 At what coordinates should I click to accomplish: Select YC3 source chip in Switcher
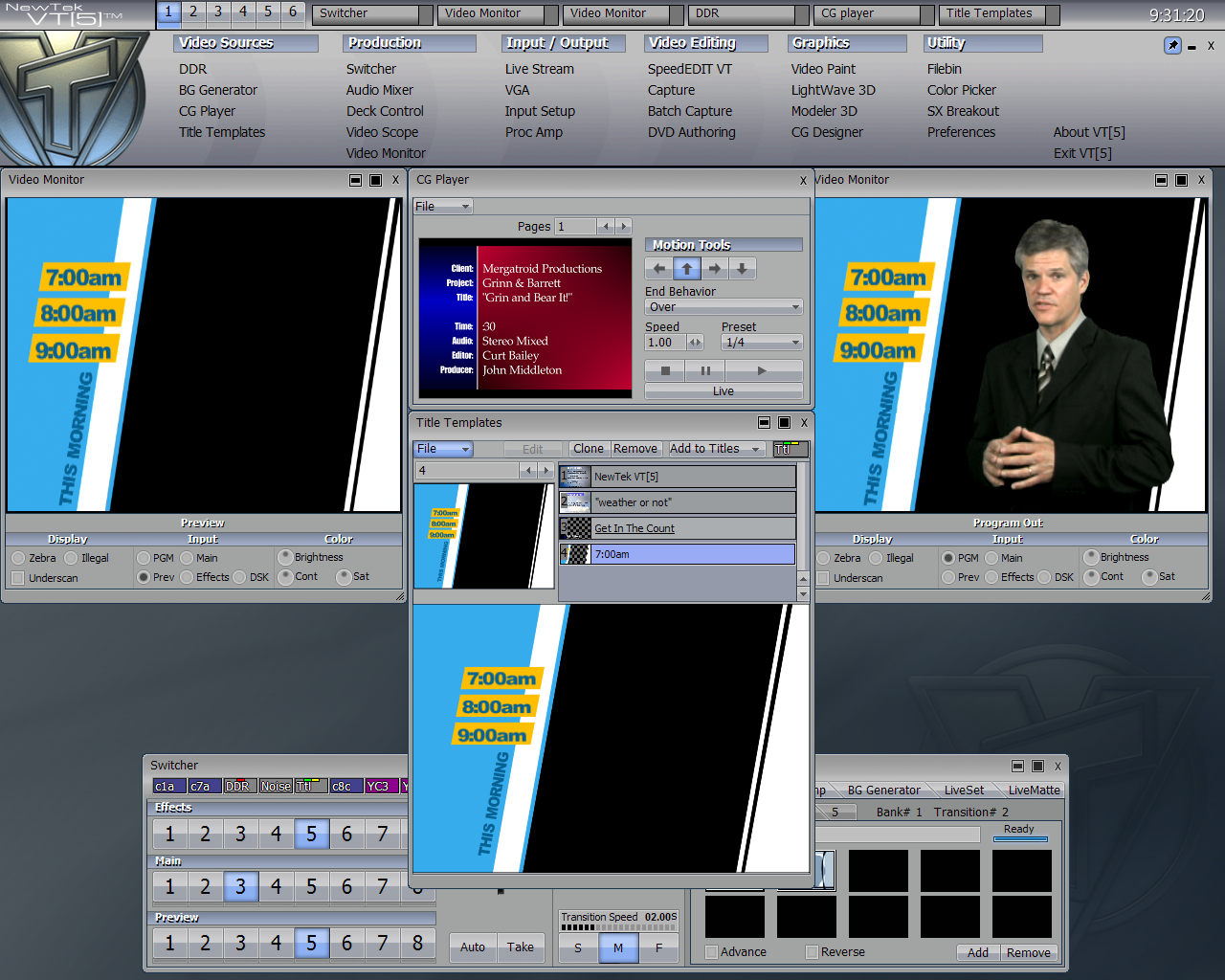coord(381,786)
